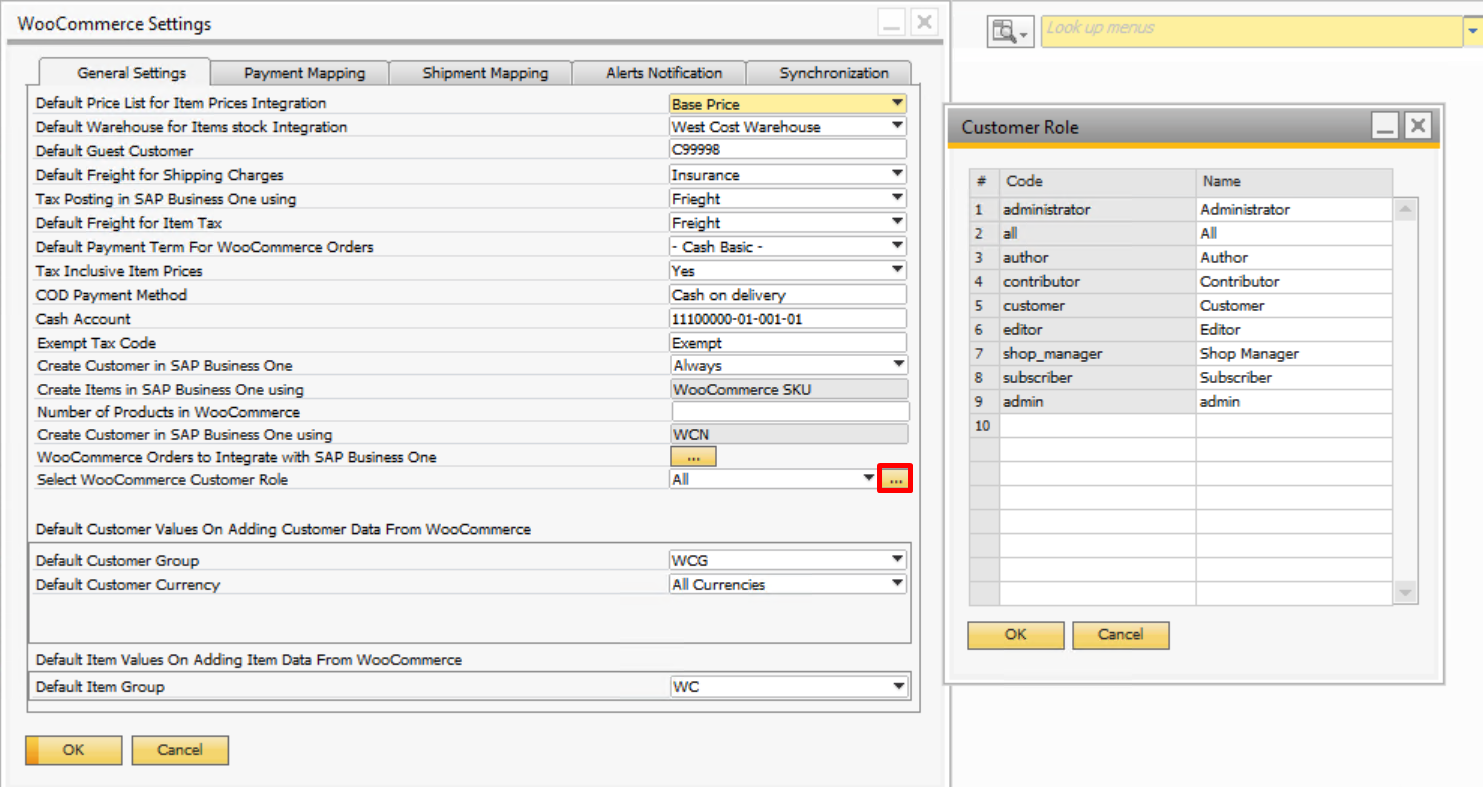The image size is (1483, 787).
Task: Open the Look up menus dropdown arrow
Action: tap(1473, 32)
